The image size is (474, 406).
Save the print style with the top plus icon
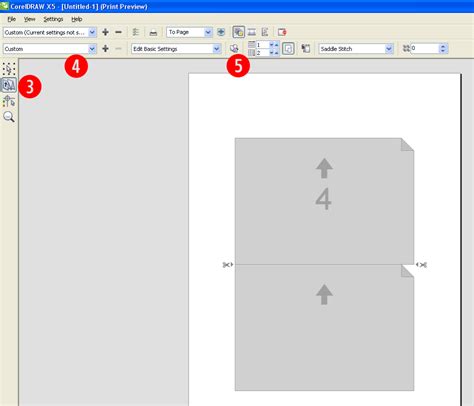[x=105, y=32]
